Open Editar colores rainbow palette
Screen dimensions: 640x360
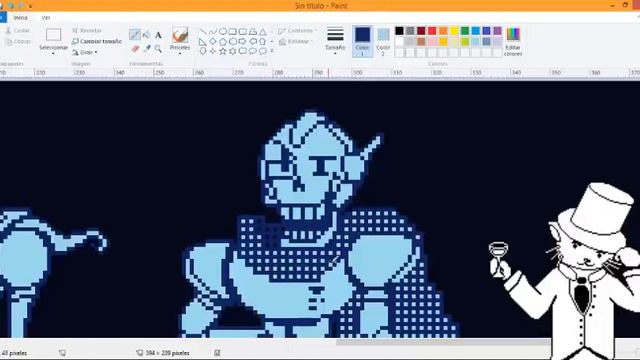point(513,35)
